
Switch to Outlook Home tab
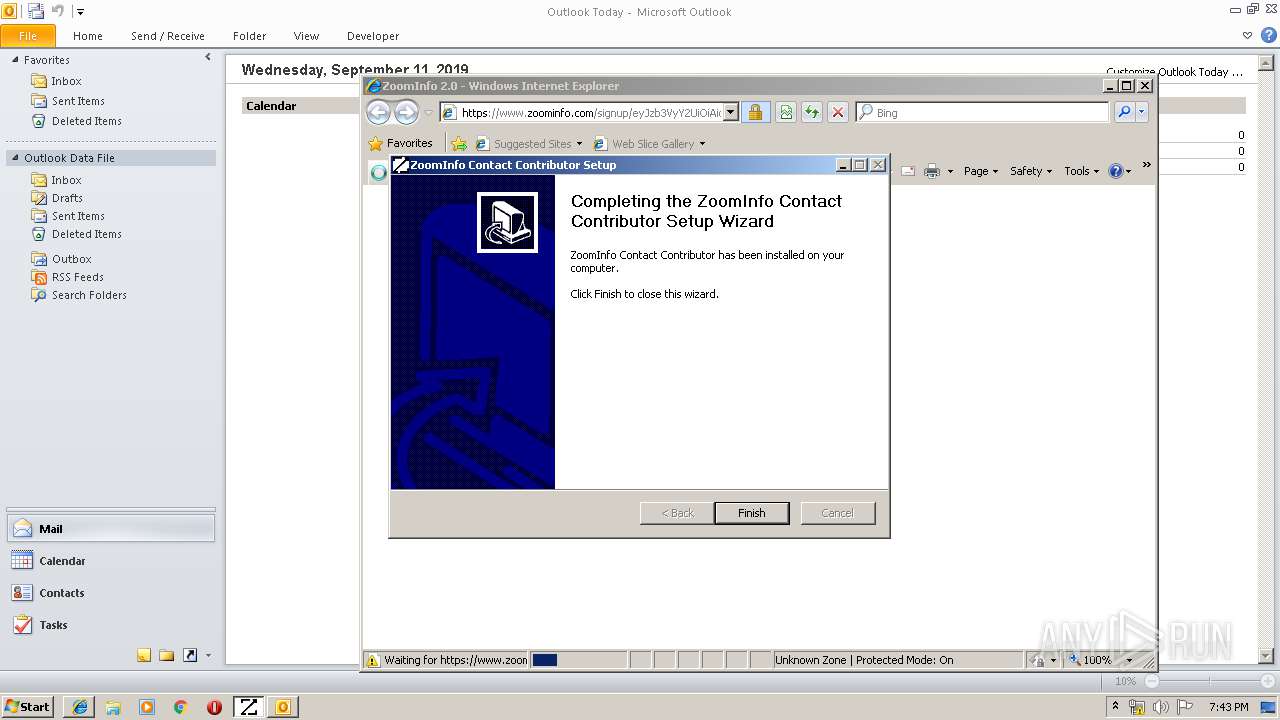coord(87,36)
